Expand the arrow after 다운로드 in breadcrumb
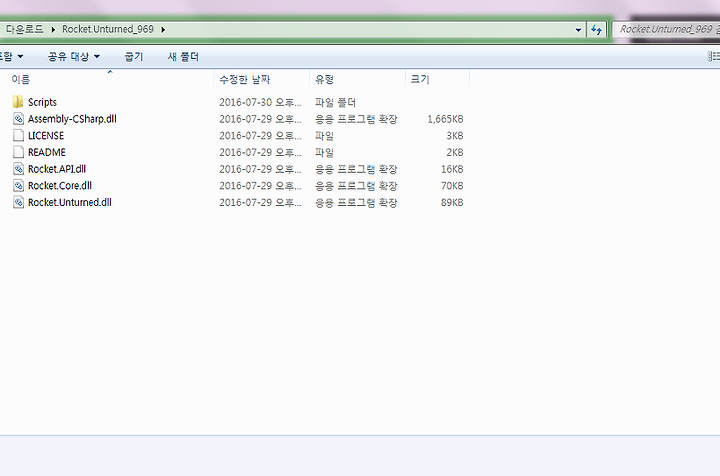This screenshot has height=476, width=720. (53, 29)
